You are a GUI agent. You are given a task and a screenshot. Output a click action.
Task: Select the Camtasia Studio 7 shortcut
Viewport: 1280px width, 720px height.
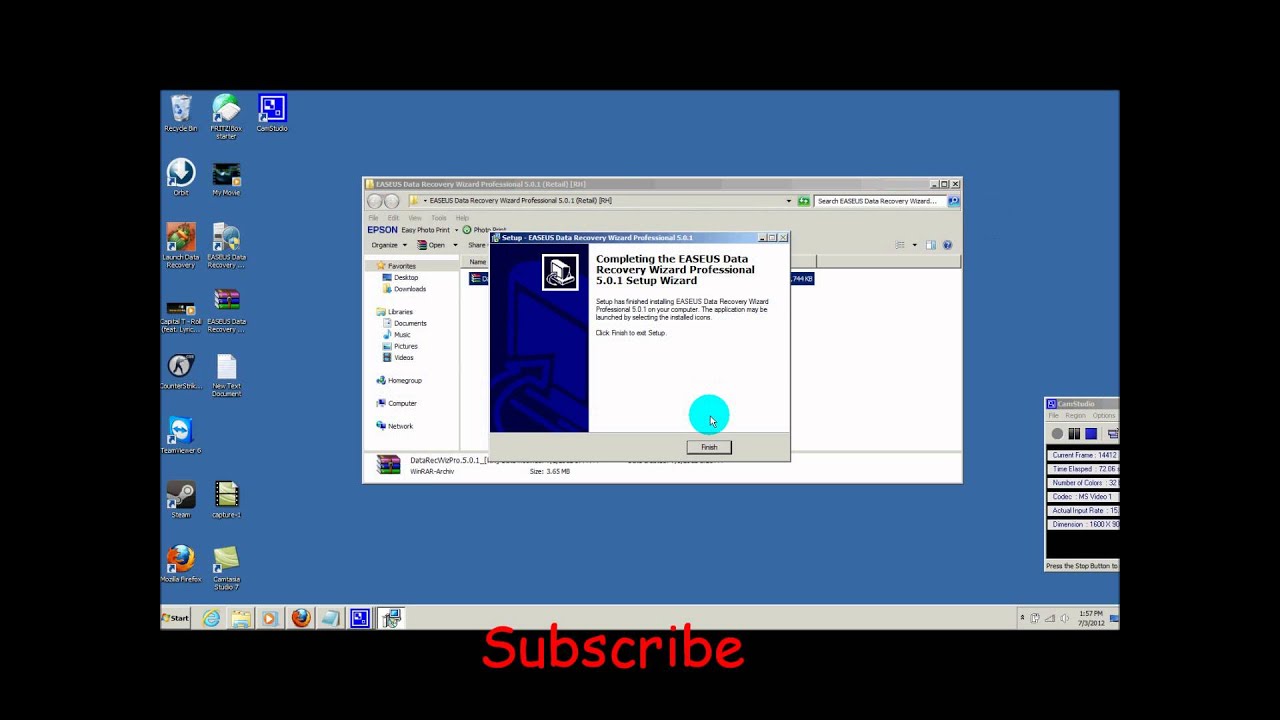click(226, 567)
